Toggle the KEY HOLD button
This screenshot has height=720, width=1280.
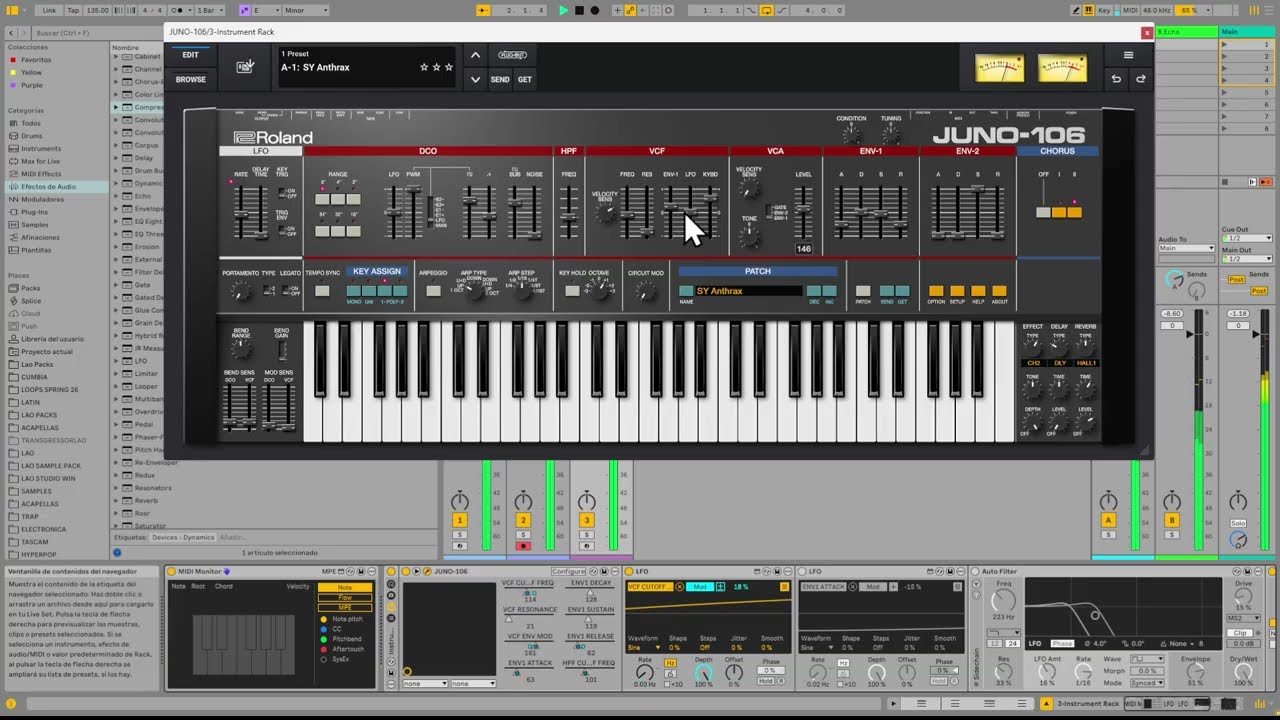click(572, 291)
